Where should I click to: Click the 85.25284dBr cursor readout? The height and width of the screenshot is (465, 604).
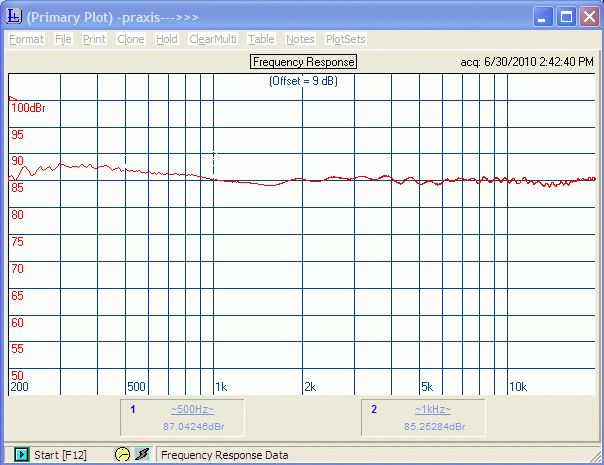click(435, 426)
